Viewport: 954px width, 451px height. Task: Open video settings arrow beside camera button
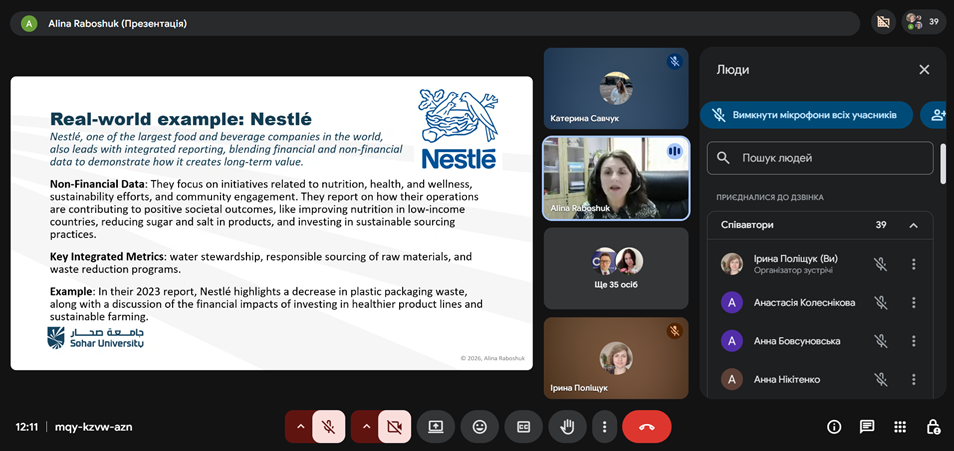365,427
